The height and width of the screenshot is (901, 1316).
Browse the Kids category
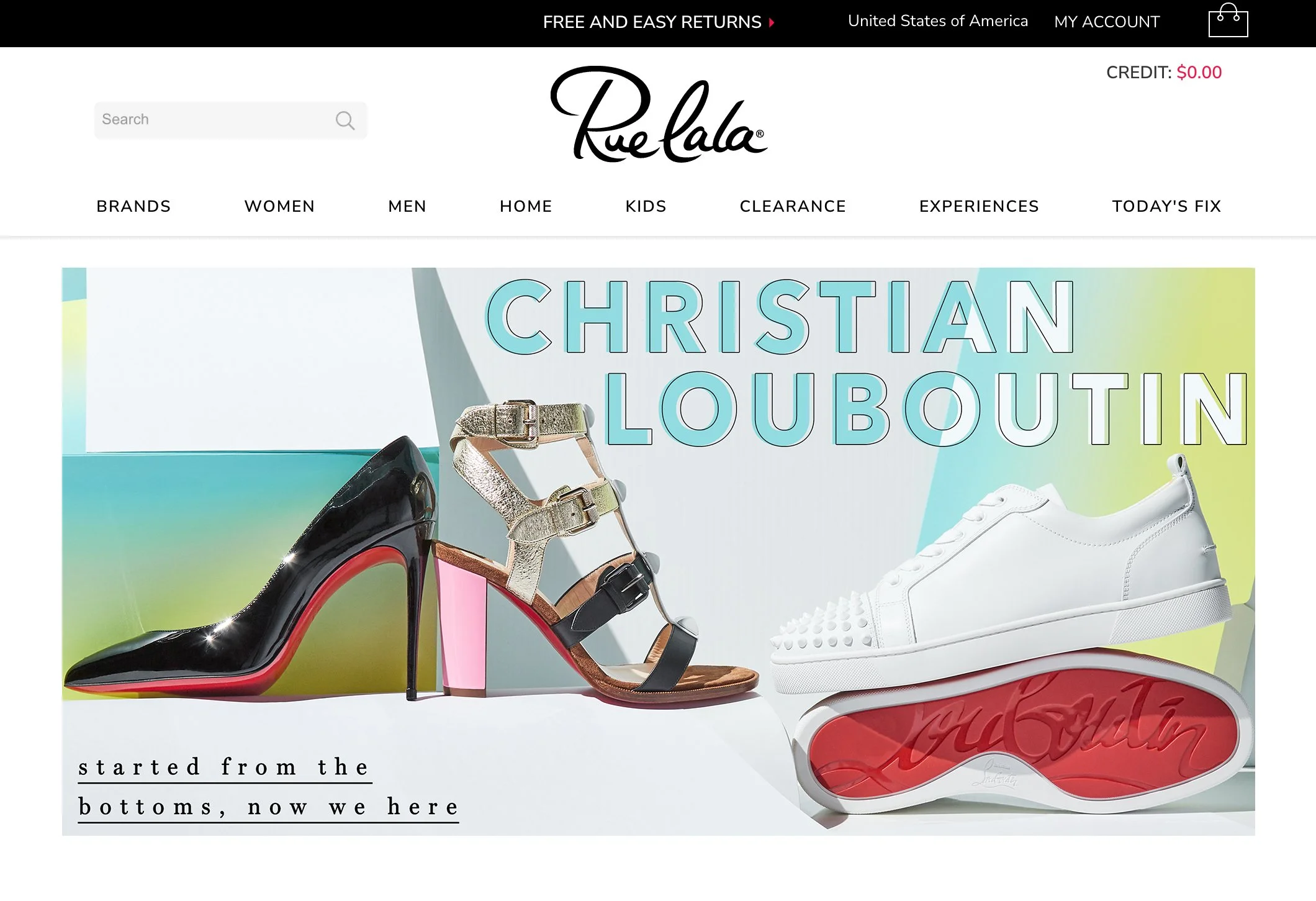[x=646, y=206]
